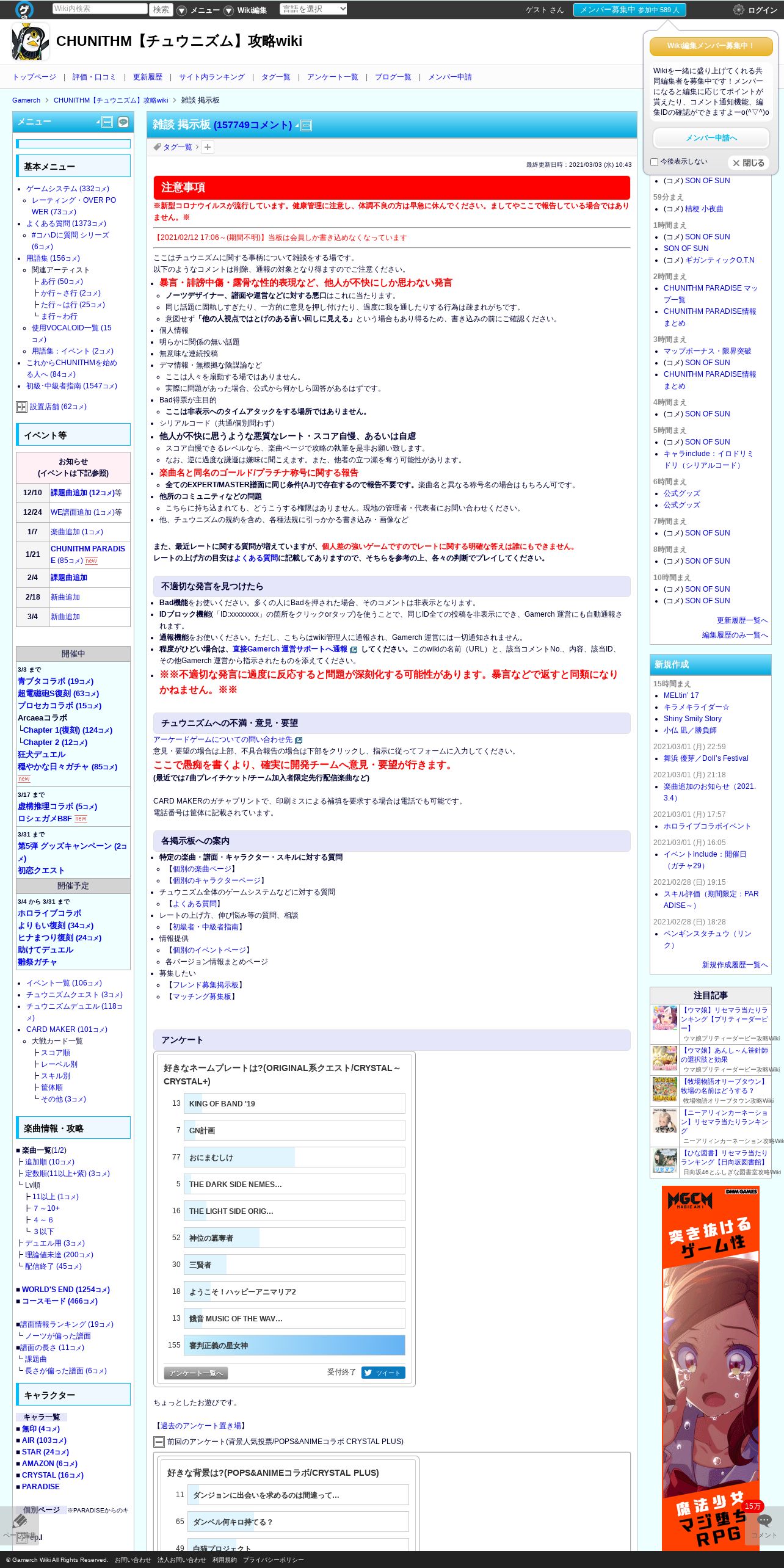Open the メニュー dropdown arrow in top bar
The height and width of the screenshot is (1568, 784).
[181, 10]
